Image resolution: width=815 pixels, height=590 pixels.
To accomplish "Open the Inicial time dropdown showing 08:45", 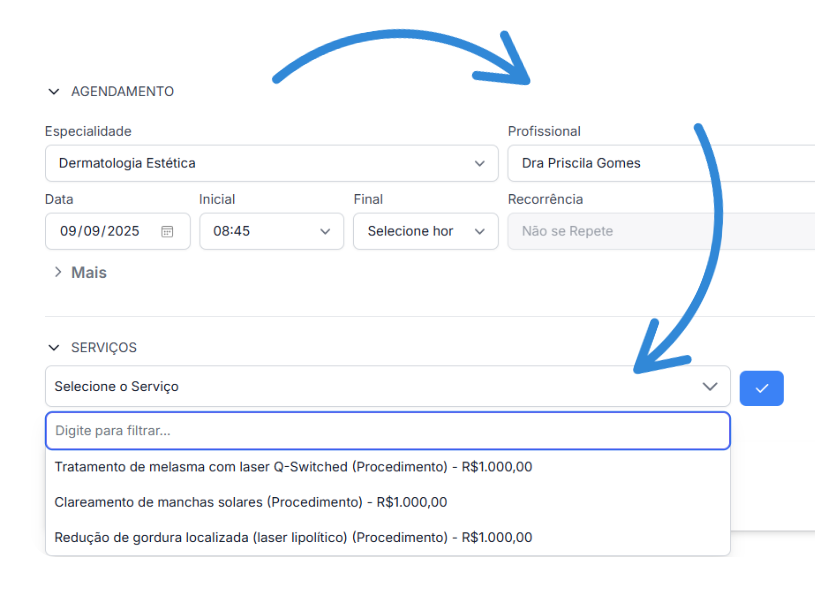I will click(260, 231).
